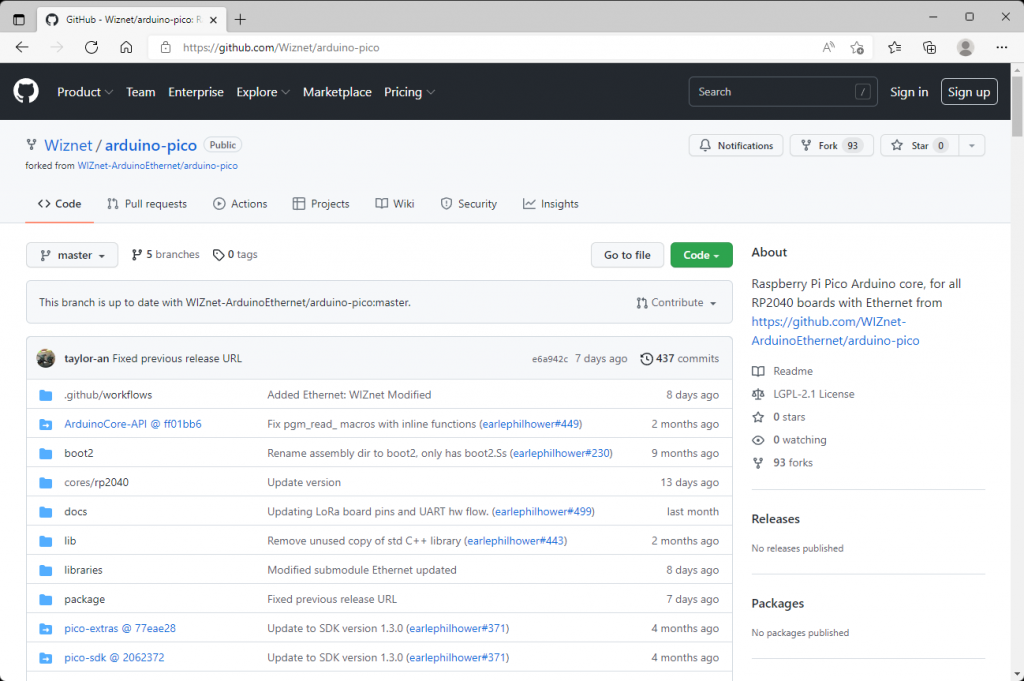Open the Insights tab
The height and width of the screenshot is (681, 1024).
coord(551,204)
